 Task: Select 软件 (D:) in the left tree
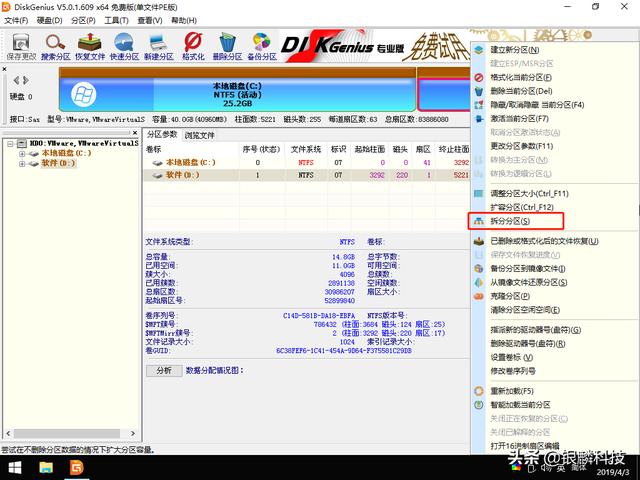[58, 163]
